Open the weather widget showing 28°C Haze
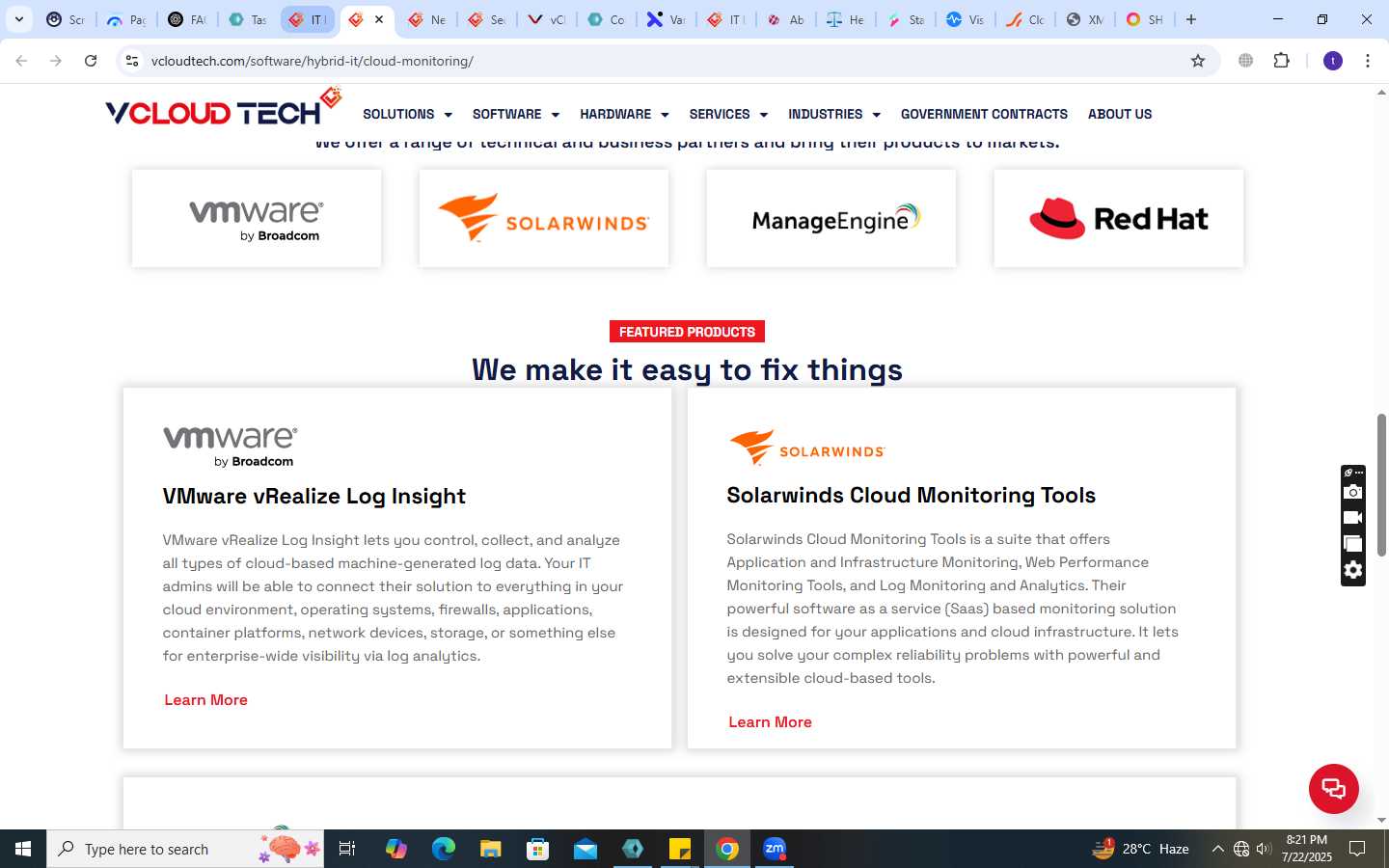 point(1140,849)
